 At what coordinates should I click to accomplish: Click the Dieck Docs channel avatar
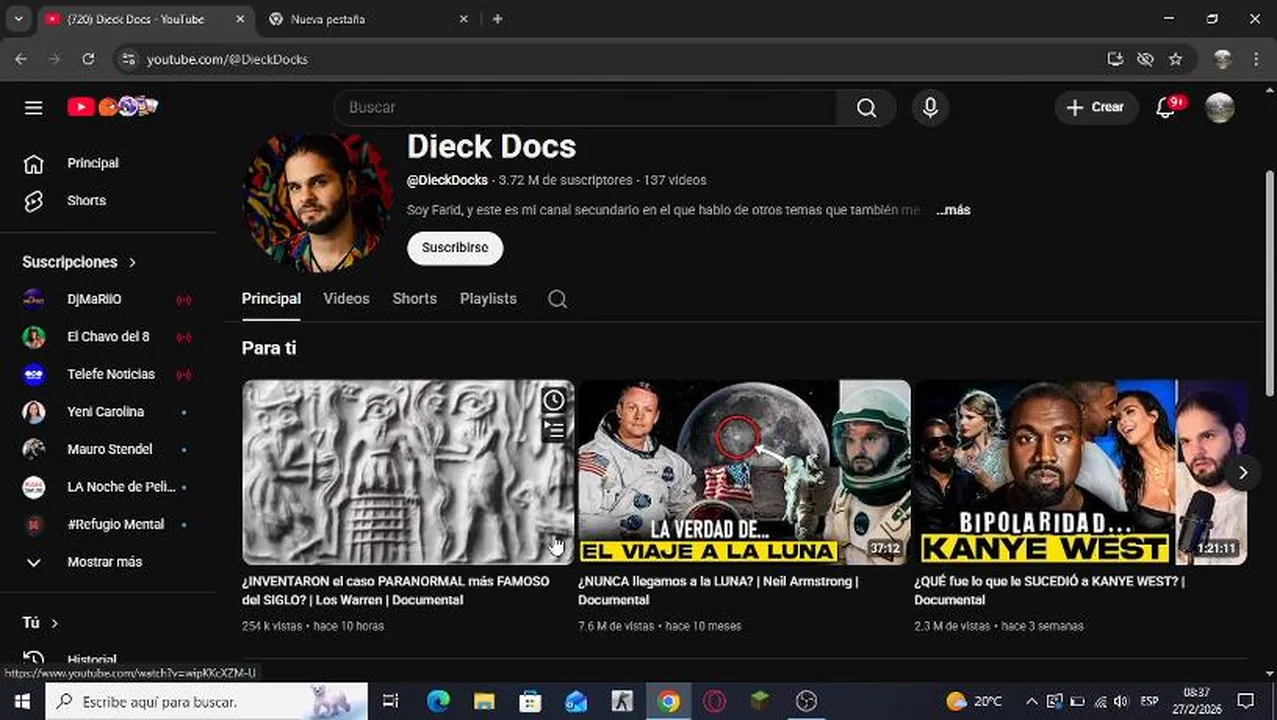click(x=318, y=203)
